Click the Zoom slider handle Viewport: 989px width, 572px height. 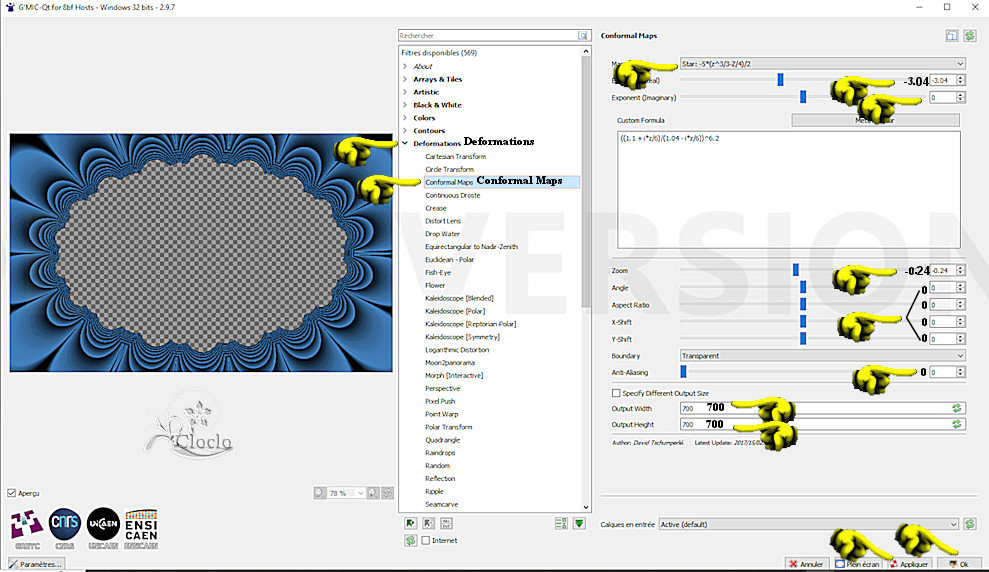point(796,270)
